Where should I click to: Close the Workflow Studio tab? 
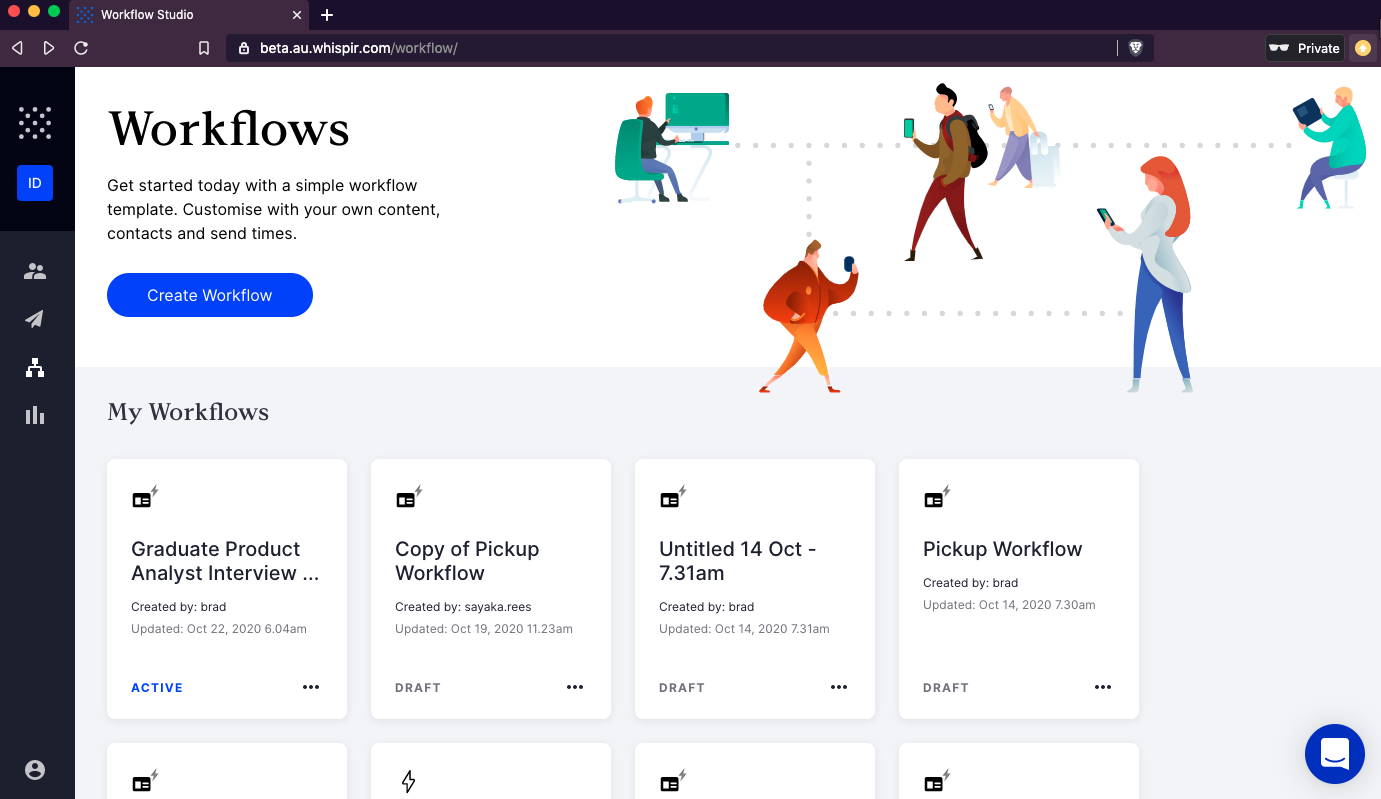click(x=298, y=15)
